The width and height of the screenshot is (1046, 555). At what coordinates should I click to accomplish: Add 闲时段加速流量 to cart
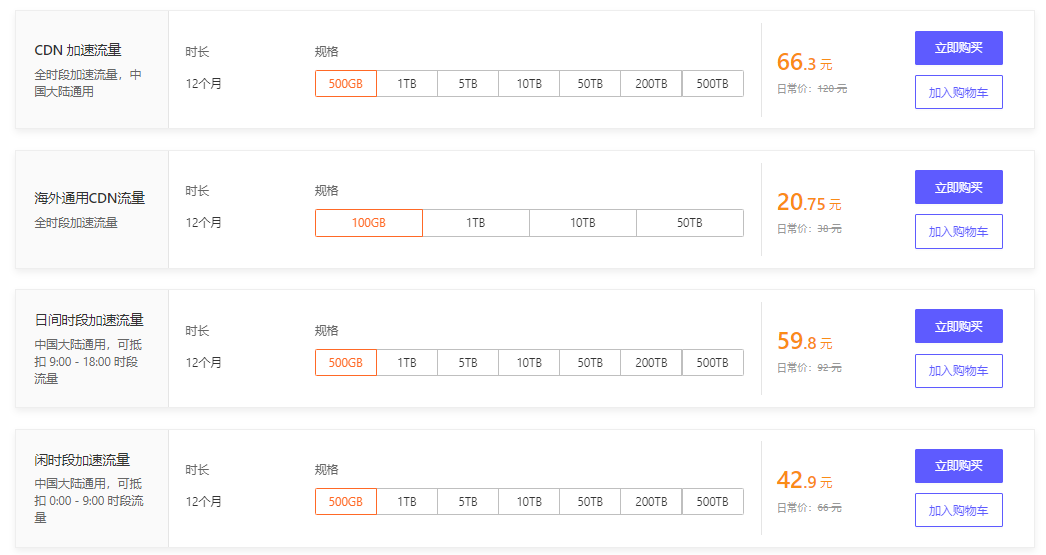tap(958, 510)
